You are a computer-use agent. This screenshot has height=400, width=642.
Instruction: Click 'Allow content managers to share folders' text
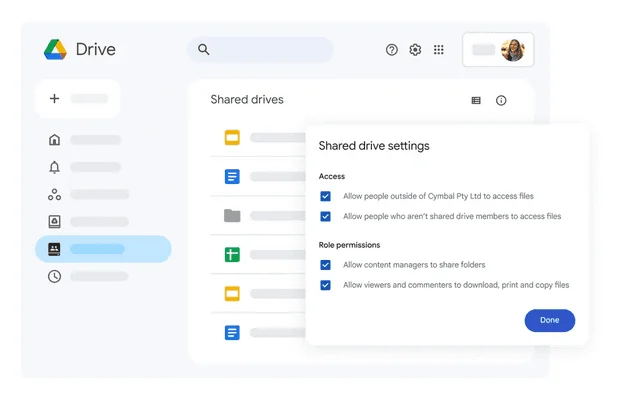[414, 265]
